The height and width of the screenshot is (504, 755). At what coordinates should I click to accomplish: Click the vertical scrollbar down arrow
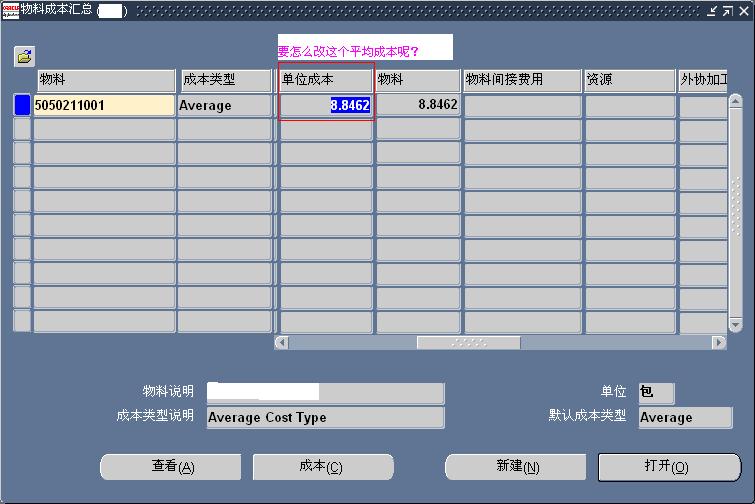point(735,325)
